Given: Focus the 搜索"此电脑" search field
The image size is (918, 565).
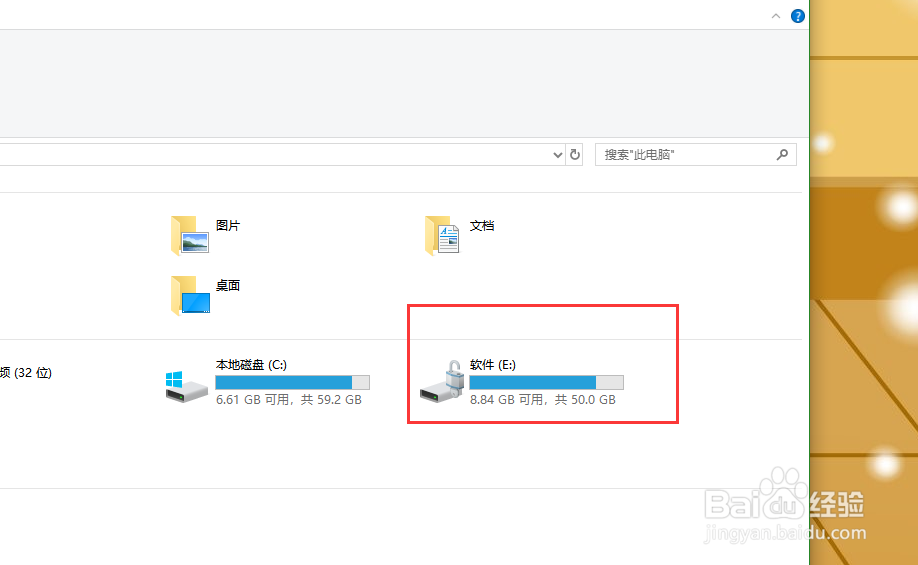Looking at the screenshot, I should coord(685,155).
